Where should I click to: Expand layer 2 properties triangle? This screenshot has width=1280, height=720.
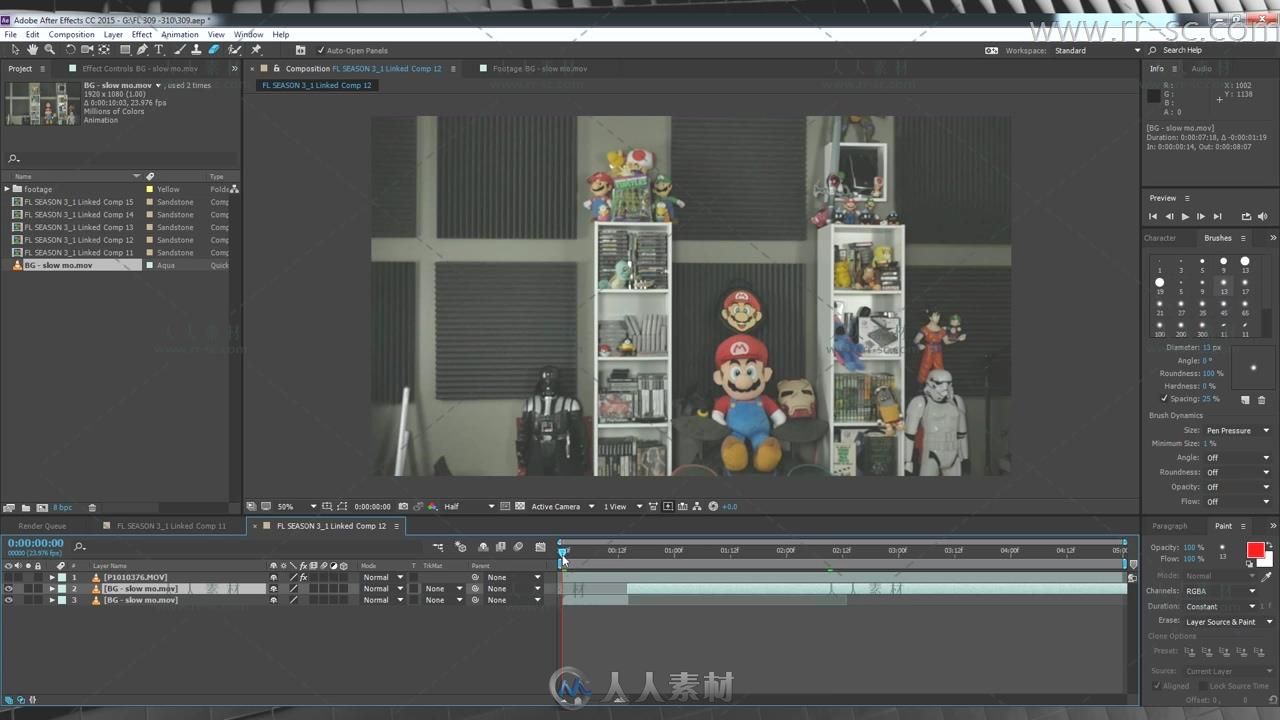coord(52,588)
